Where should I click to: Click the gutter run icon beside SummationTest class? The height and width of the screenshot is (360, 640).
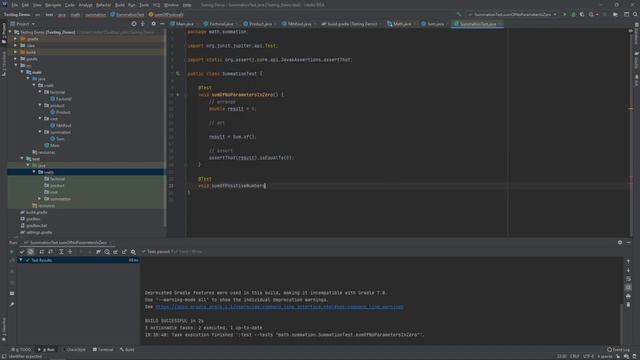coord(178,74)
